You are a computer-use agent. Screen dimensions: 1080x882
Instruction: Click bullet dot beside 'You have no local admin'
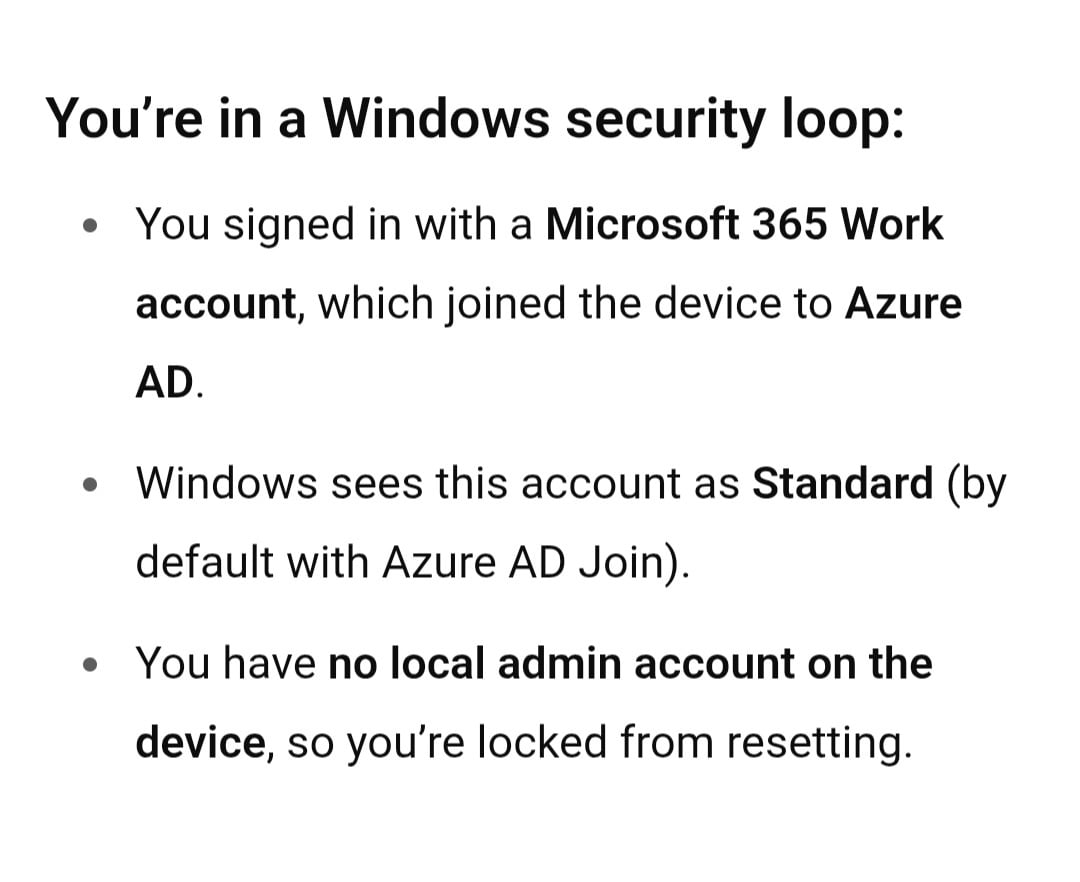(x=90, y=665)
